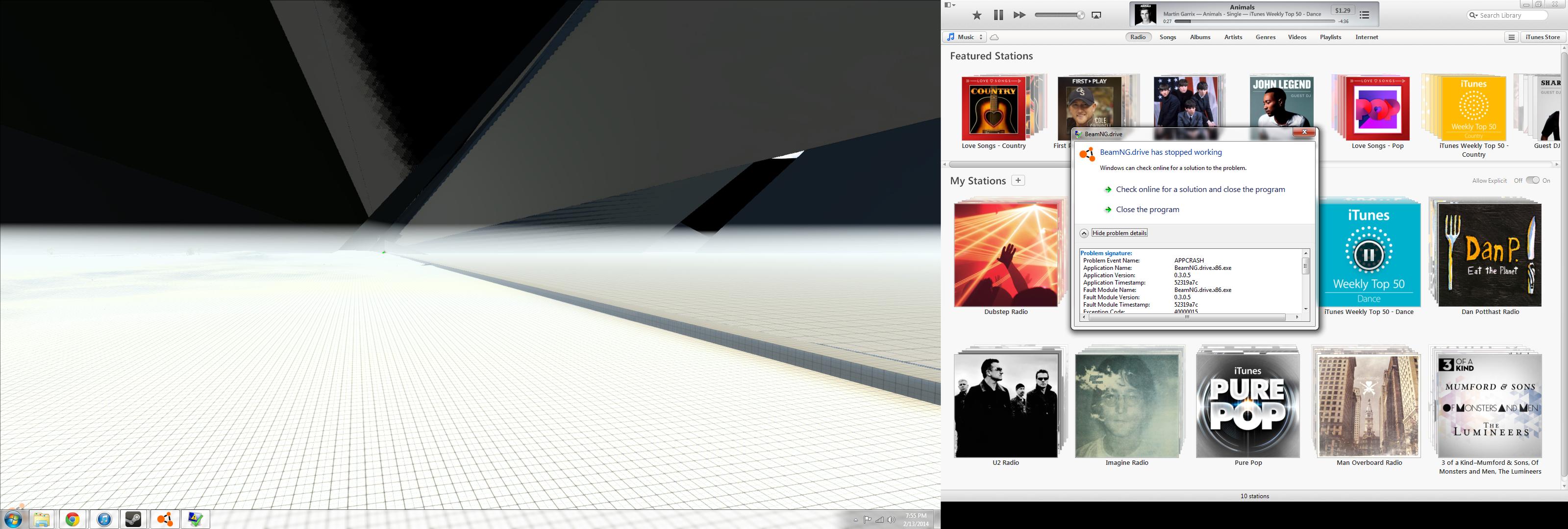1568x529 pixels.
Task: Open featured iTunes Weekly Top 50 - Country station
Action: coord(1474,109)
